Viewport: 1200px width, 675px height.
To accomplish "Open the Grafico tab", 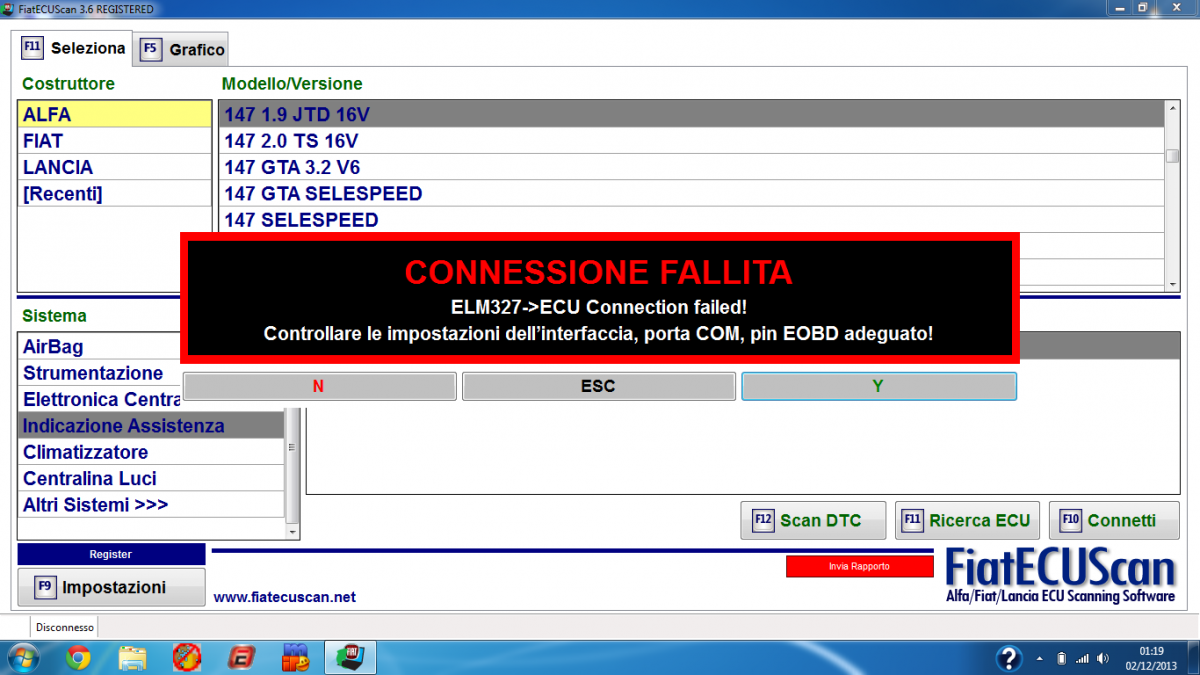I will coord(183,49).
